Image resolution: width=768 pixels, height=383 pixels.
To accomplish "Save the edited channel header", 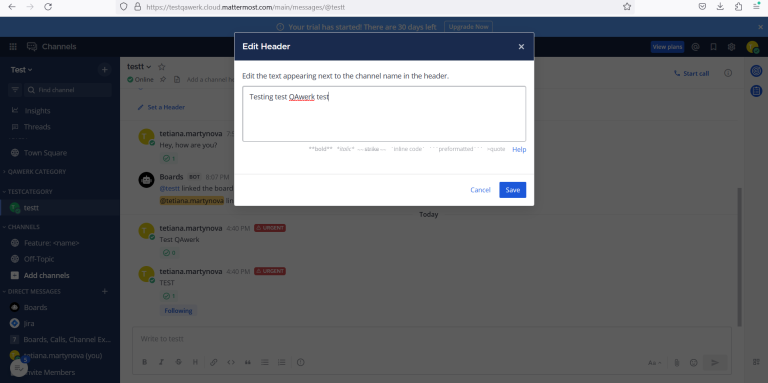I will click(x=512, y=190).
